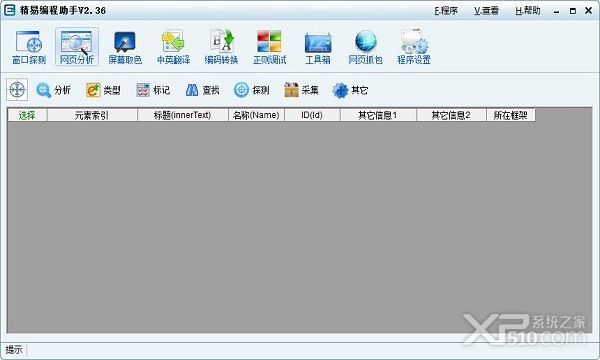
Task: Click the 其它信息1 column header
Action: 378,115
